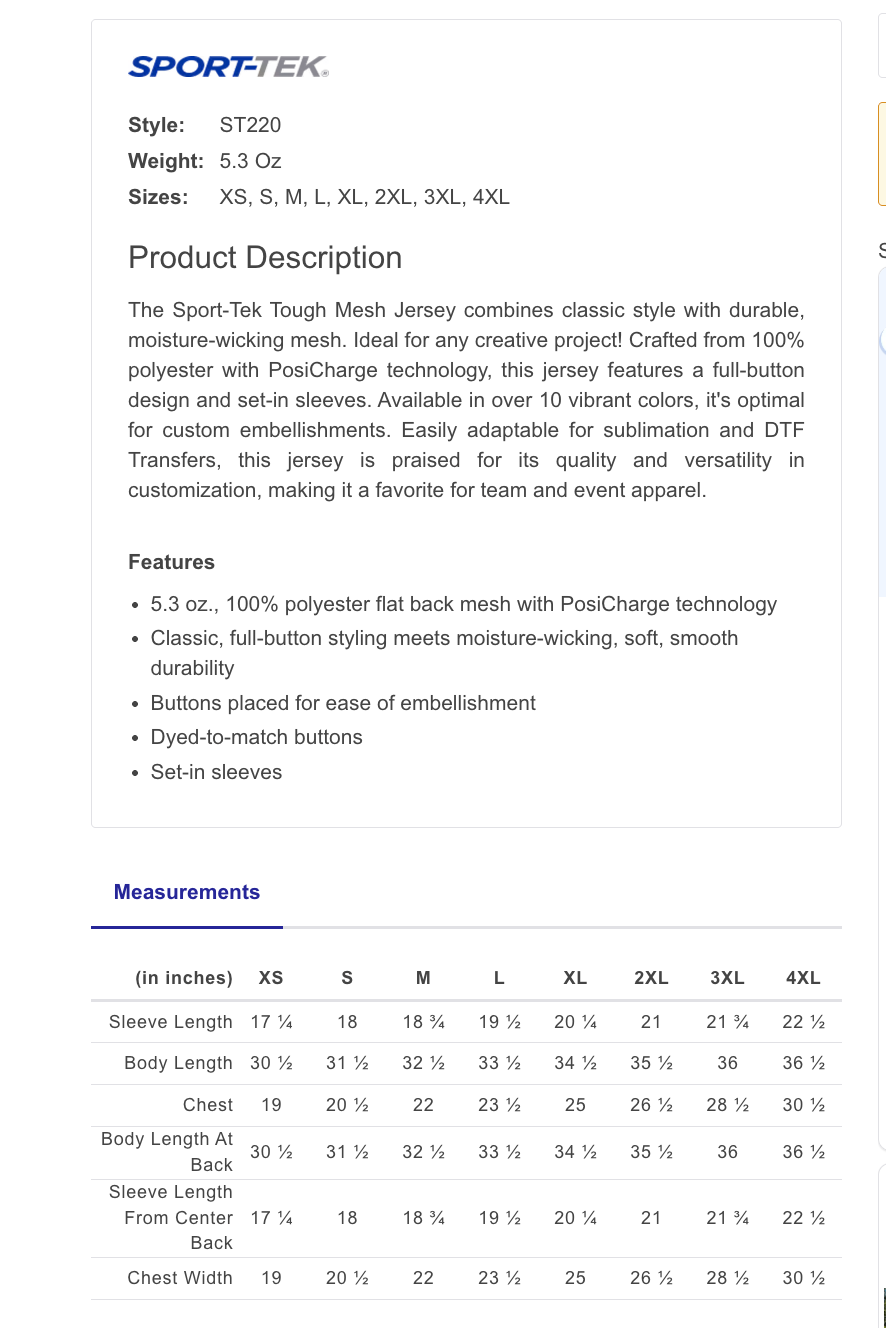Click the Features heading
886x1328 pixels.
coord(171,562)
